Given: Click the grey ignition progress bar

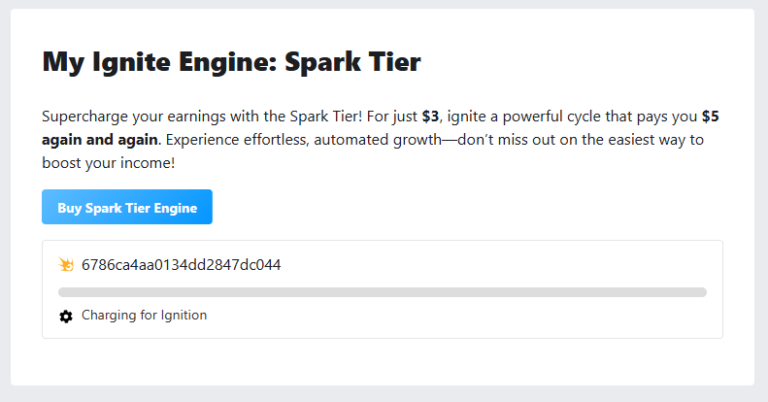Looking at the screenshot, I should coord(382,292).
